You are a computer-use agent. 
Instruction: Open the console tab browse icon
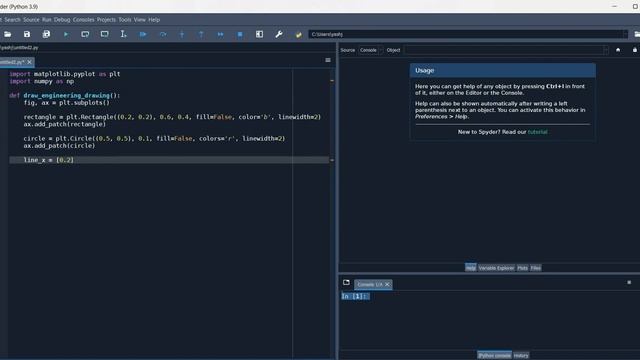point(346,282)
